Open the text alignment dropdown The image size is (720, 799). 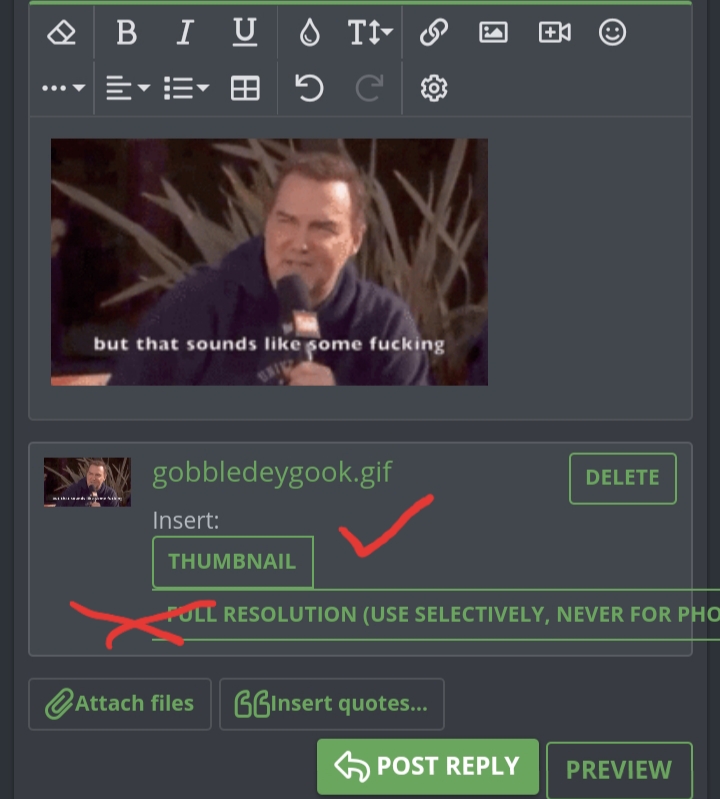tap(127, 88)
